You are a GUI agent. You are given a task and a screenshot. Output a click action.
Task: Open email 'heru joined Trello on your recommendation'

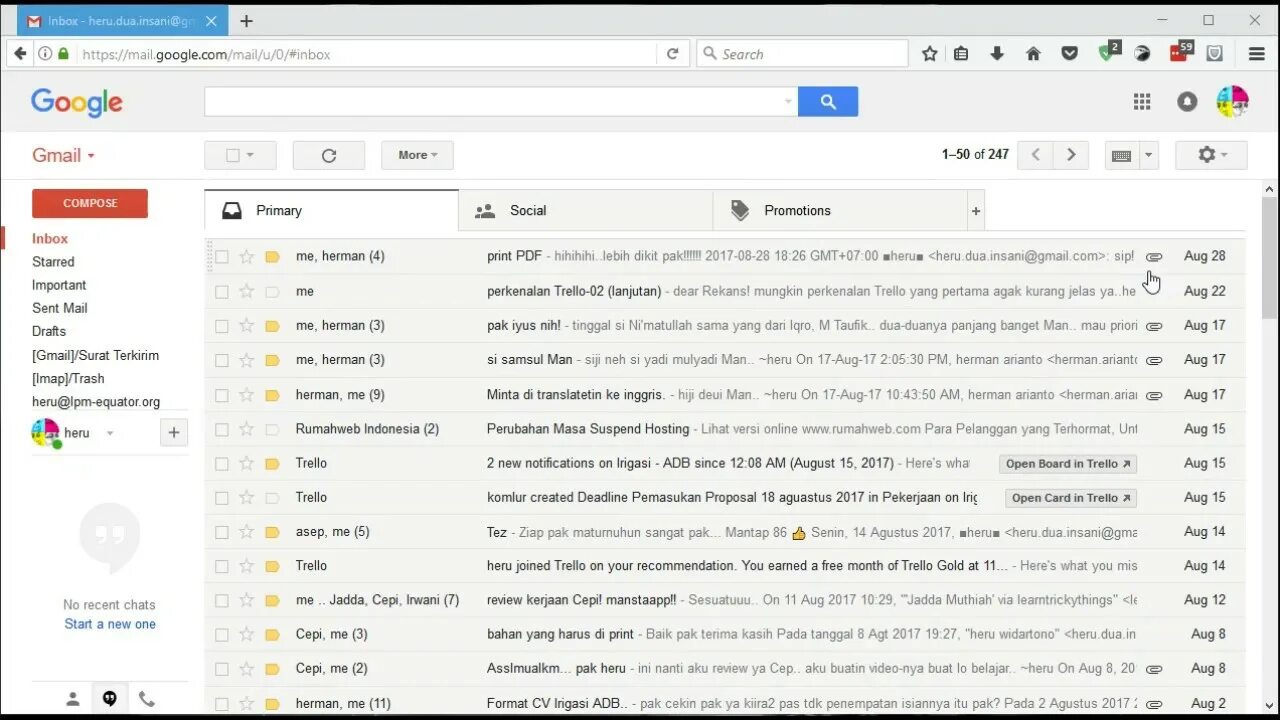point(725,566)
